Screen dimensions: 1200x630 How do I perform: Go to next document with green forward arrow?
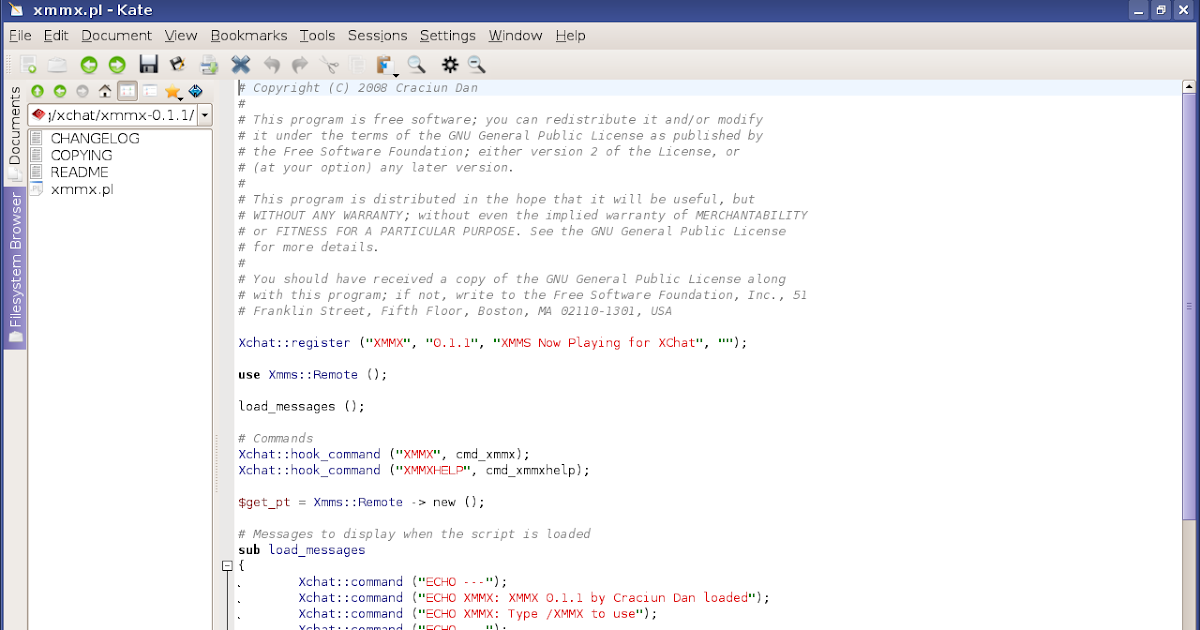[117, 65]
